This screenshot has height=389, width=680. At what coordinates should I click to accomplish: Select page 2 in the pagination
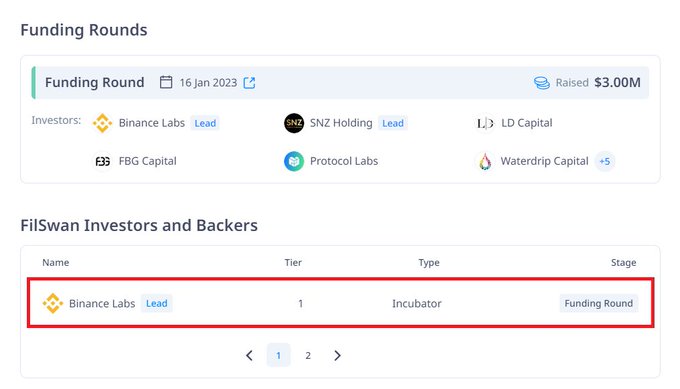tap(308, 356)
